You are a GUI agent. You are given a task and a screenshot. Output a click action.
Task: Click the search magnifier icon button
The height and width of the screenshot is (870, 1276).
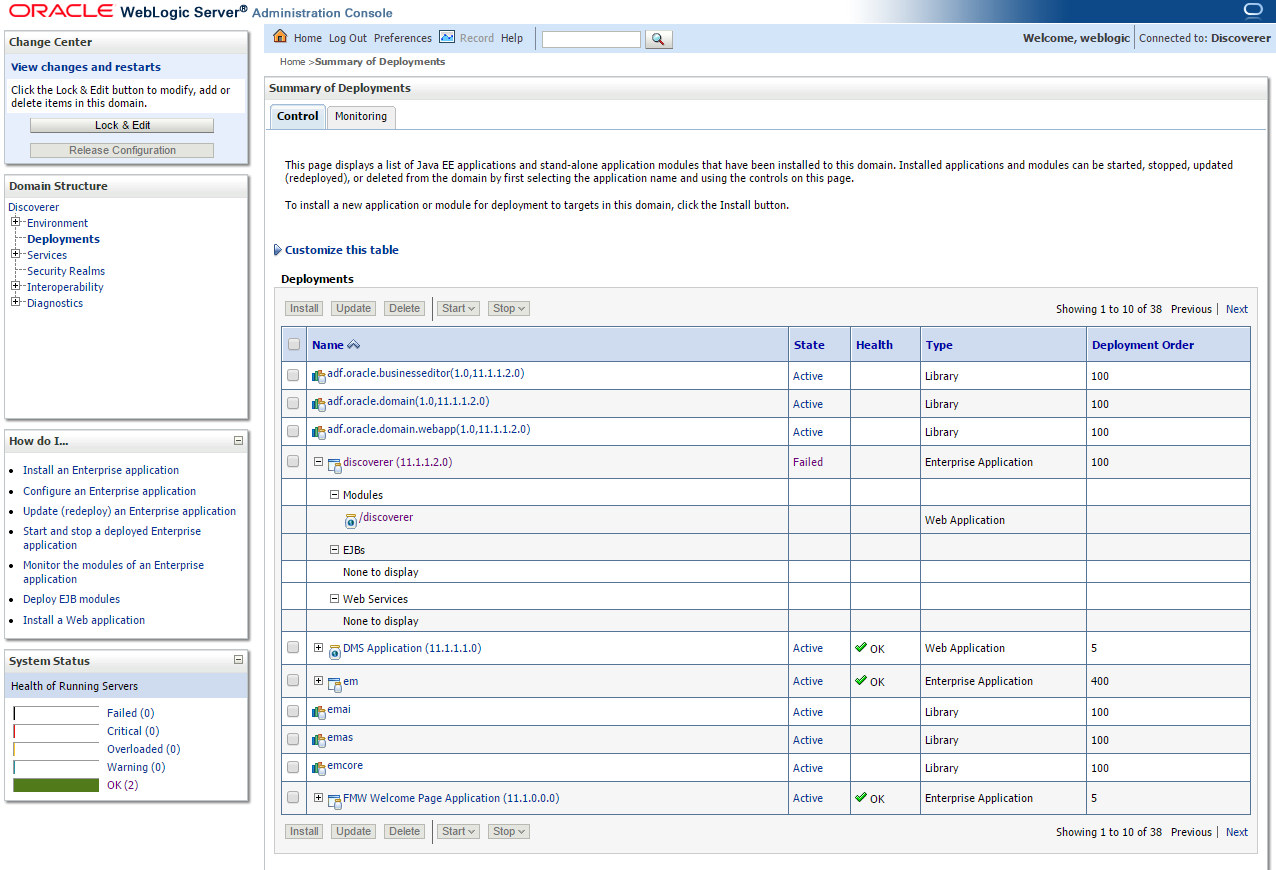pyautogui.click(x=659, y=39)
